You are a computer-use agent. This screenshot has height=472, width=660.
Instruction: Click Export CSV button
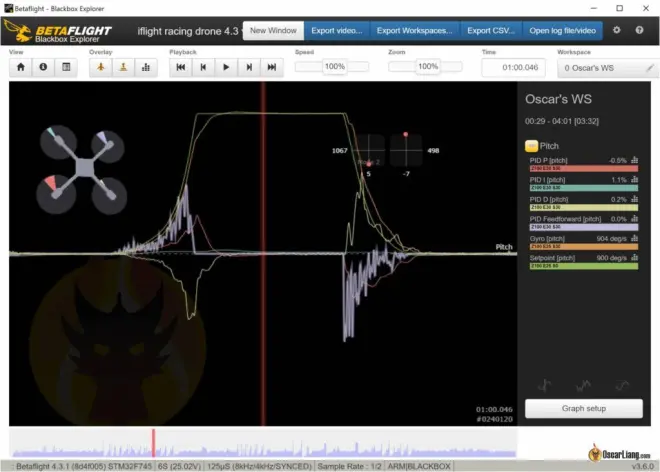(x=491, y=31)
